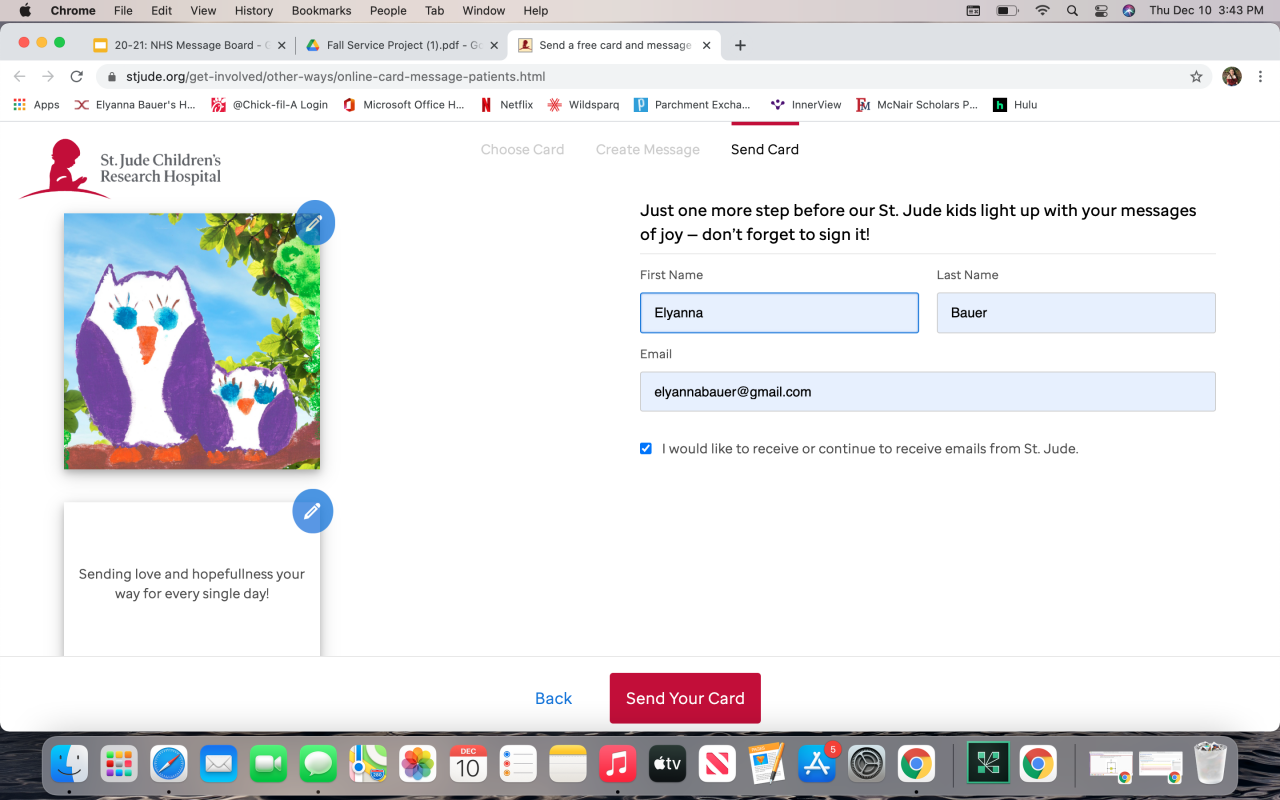Open the Hulu bookmark

coord(1014,104)
